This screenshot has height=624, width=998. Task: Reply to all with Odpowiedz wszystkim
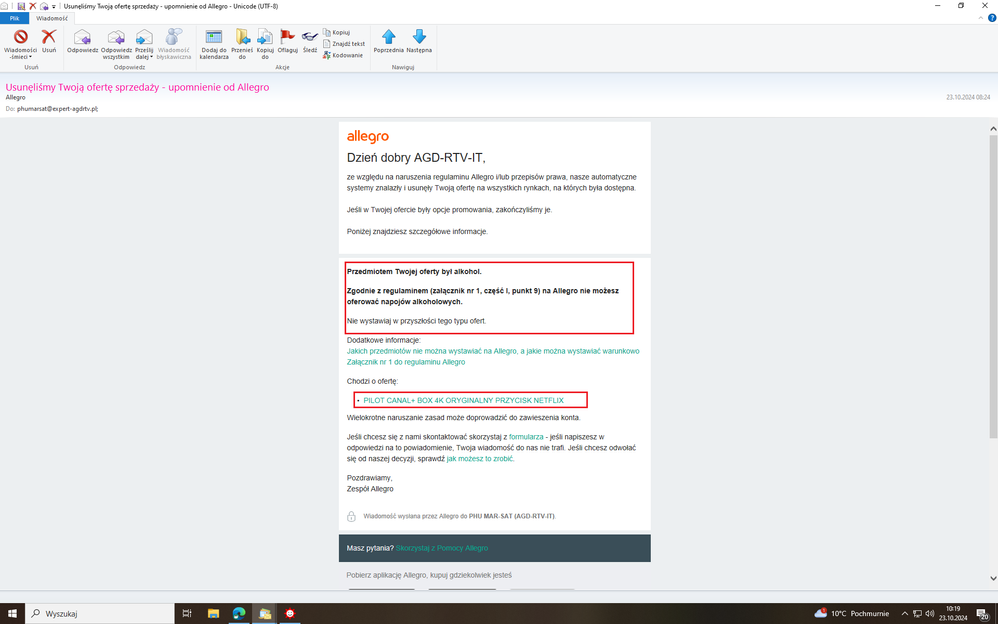[x=116, y=43]
